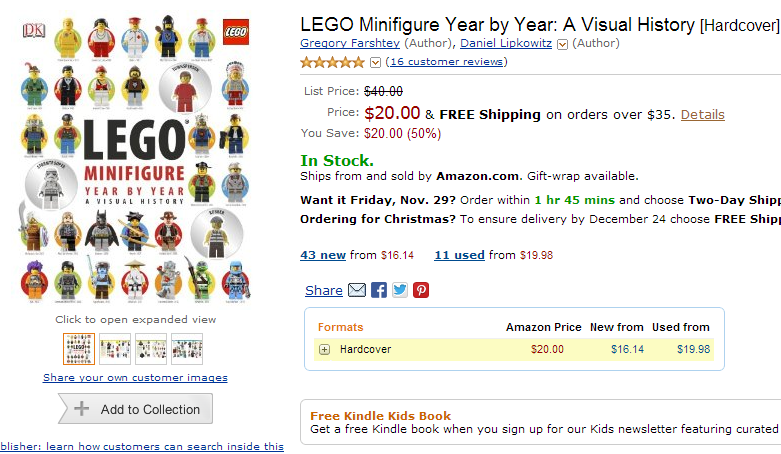Click the large LEGO book cover image

click(x=135, y=160)
